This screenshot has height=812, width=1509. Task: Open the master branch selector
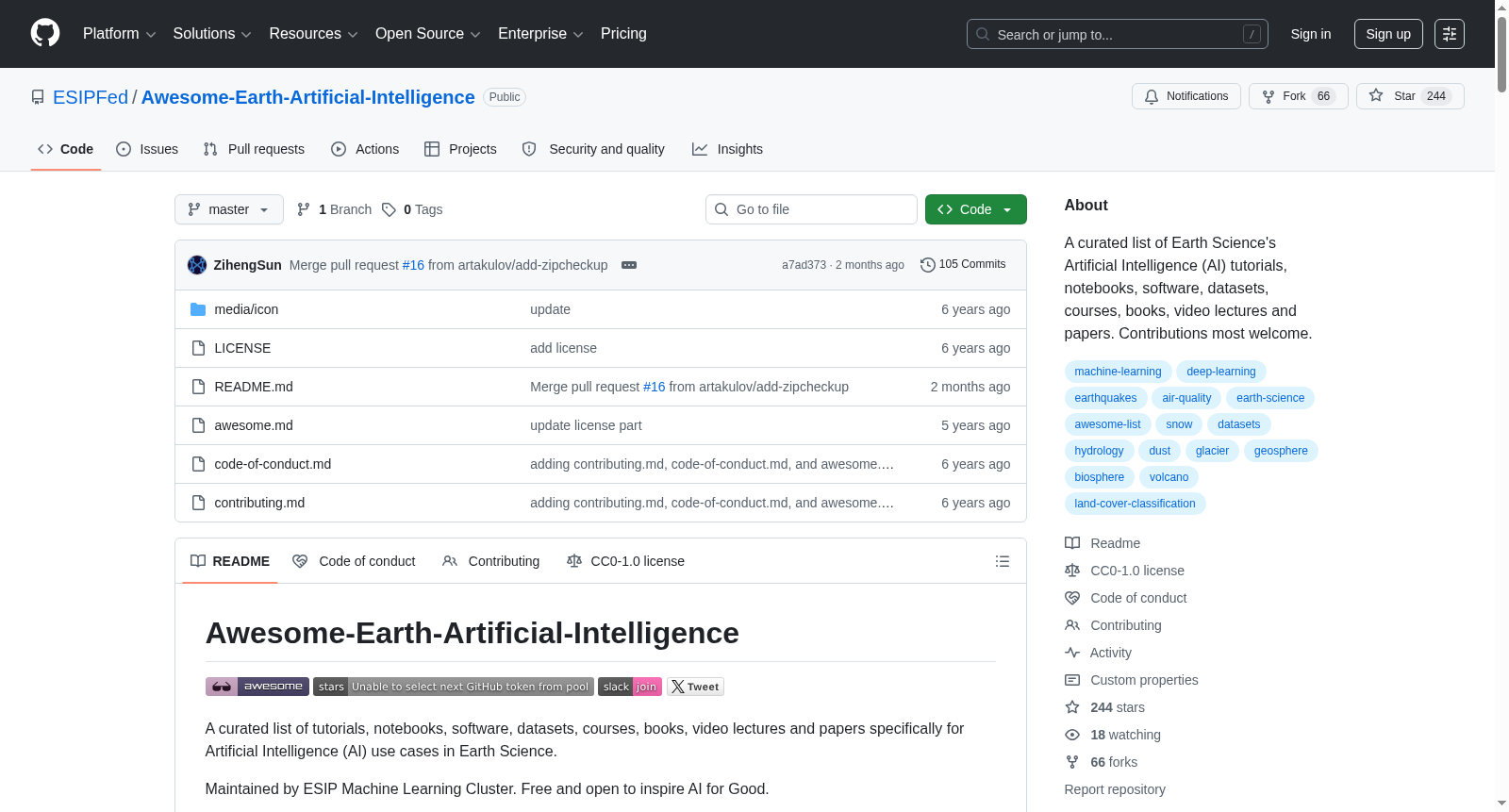click(229, 209)
